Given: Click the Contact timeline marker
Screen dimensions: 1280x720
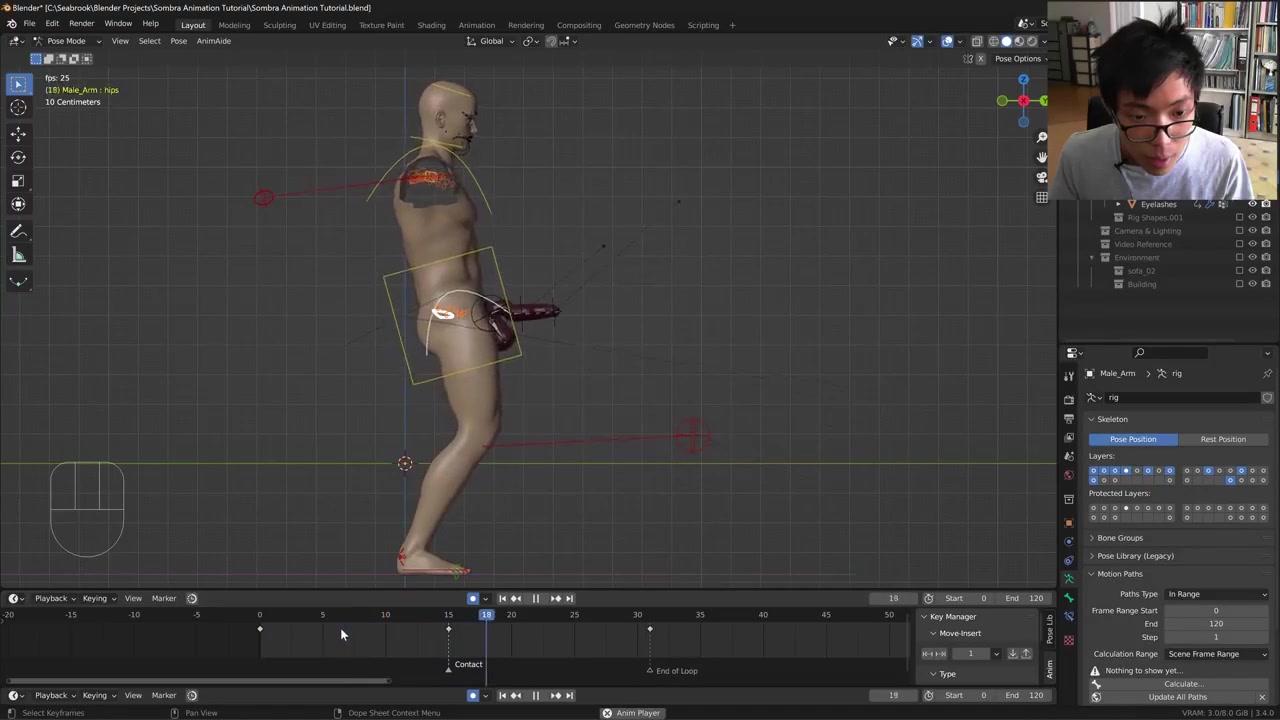Looking at the screenshot, I should click(x=449, y=666).
